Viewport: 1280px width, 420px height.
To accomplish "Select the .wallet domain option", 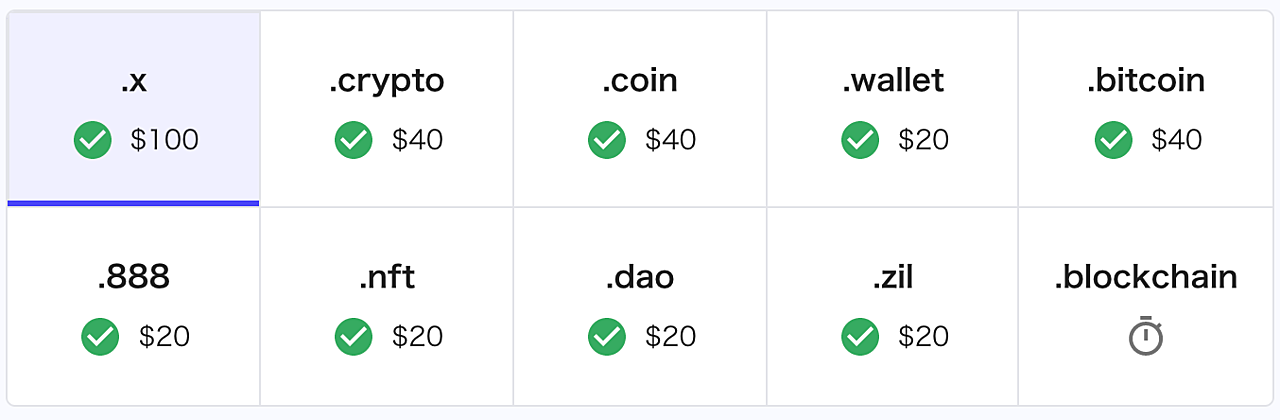I will click(x=893, y=108).
